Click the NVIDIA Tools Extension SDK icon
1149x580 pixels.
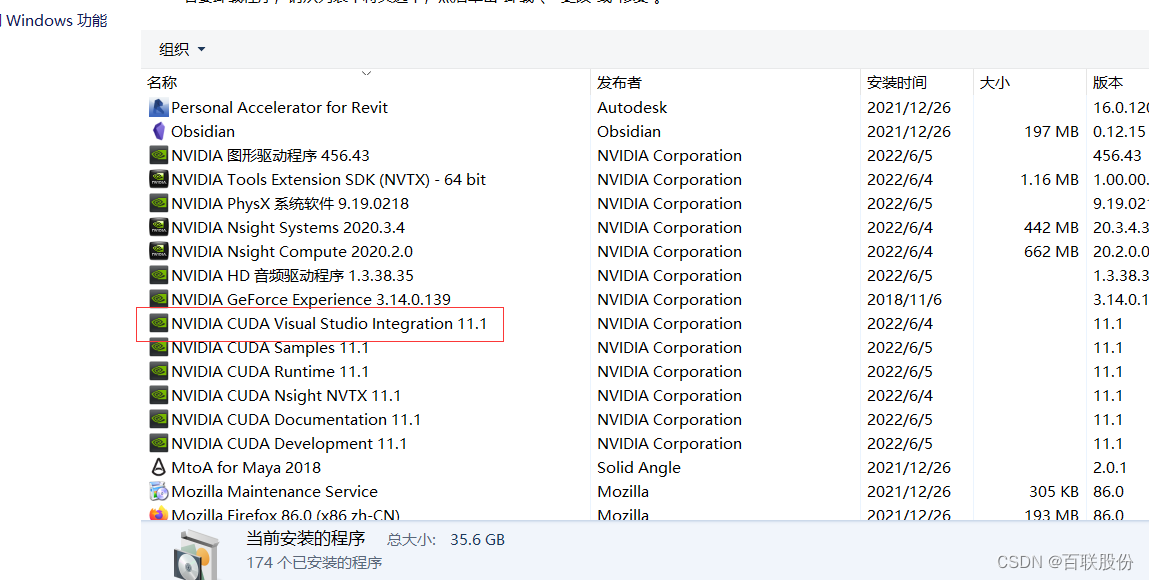158,179
